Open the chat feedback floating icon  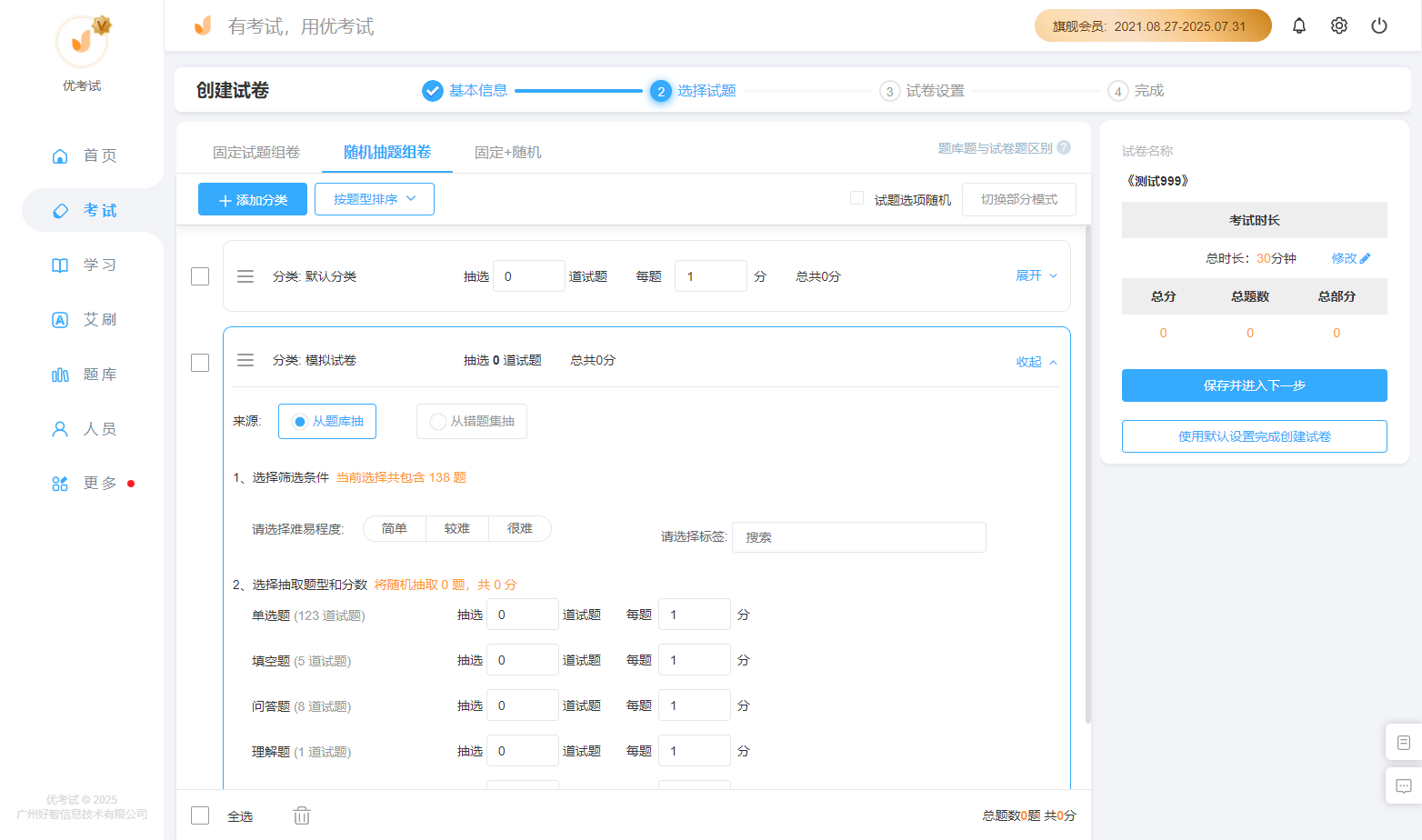[1404, 785]
